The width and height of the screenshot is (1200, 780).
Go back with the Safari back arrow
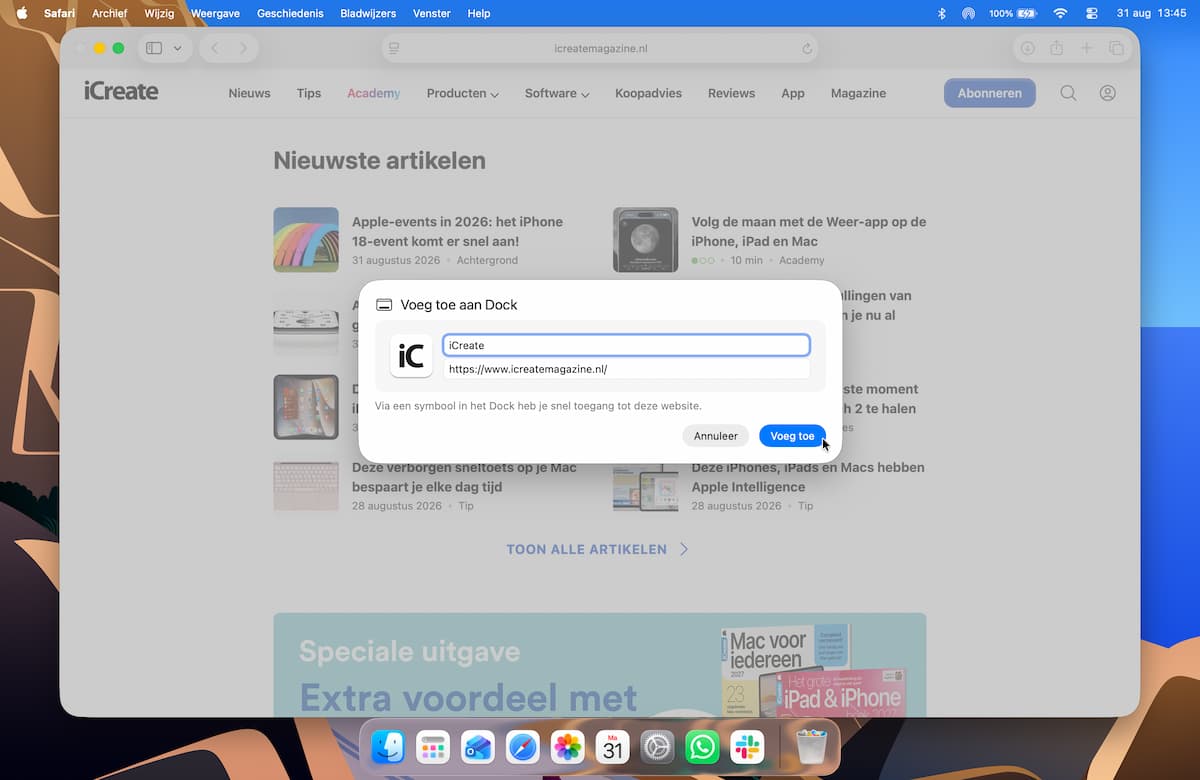[215, 48]
